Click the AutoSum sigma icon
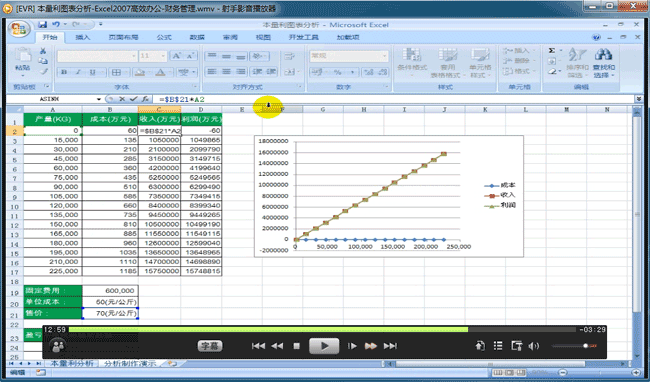This screenshot has height=382, width=650. click(552, 51)
